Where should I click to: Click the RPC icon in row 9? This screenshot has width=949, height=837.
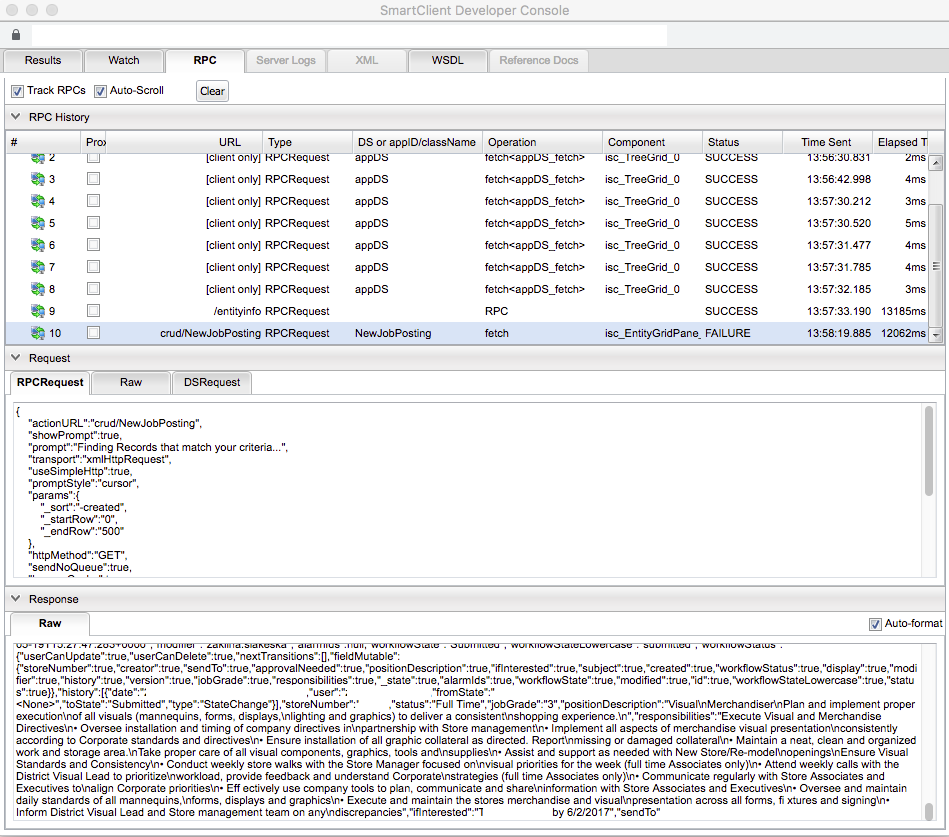pyautogui.click(x=38, y=311)
